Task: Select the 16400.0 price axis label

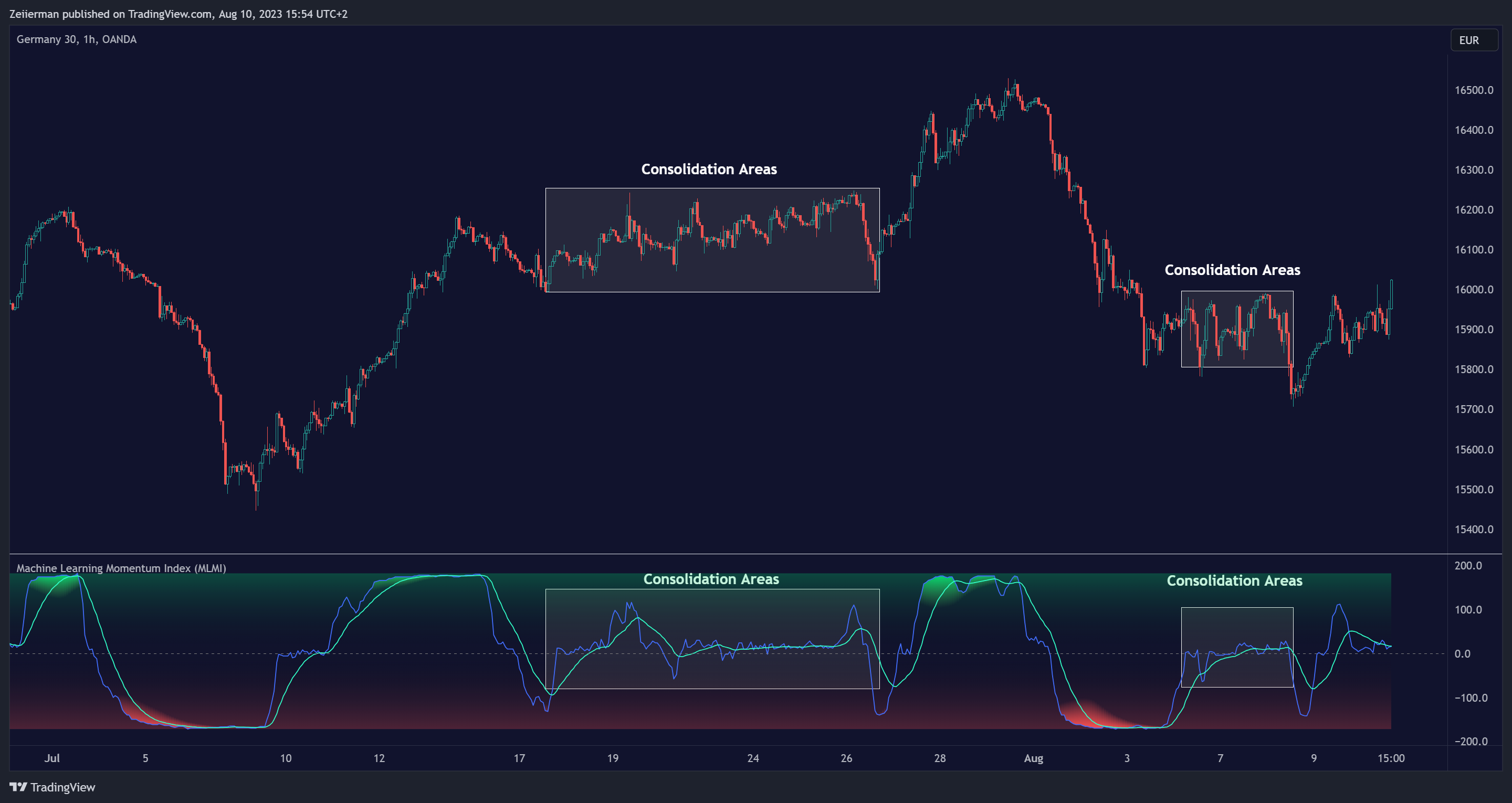Action: click(x=1474, y=130)
